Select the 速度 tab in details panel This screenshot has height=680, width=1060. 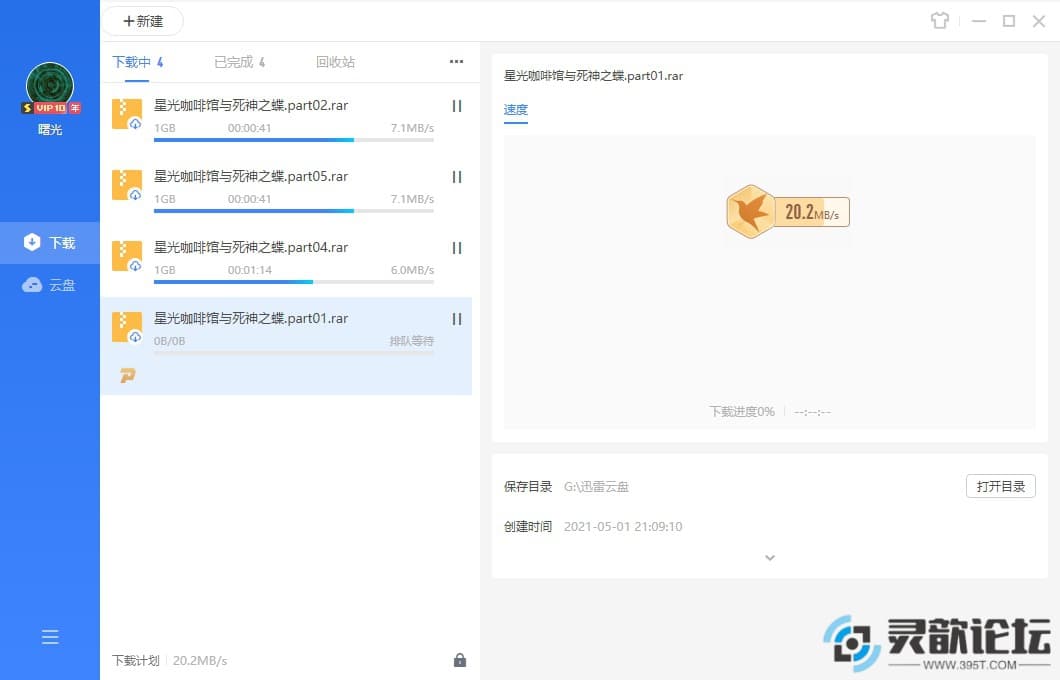[515, 110]
